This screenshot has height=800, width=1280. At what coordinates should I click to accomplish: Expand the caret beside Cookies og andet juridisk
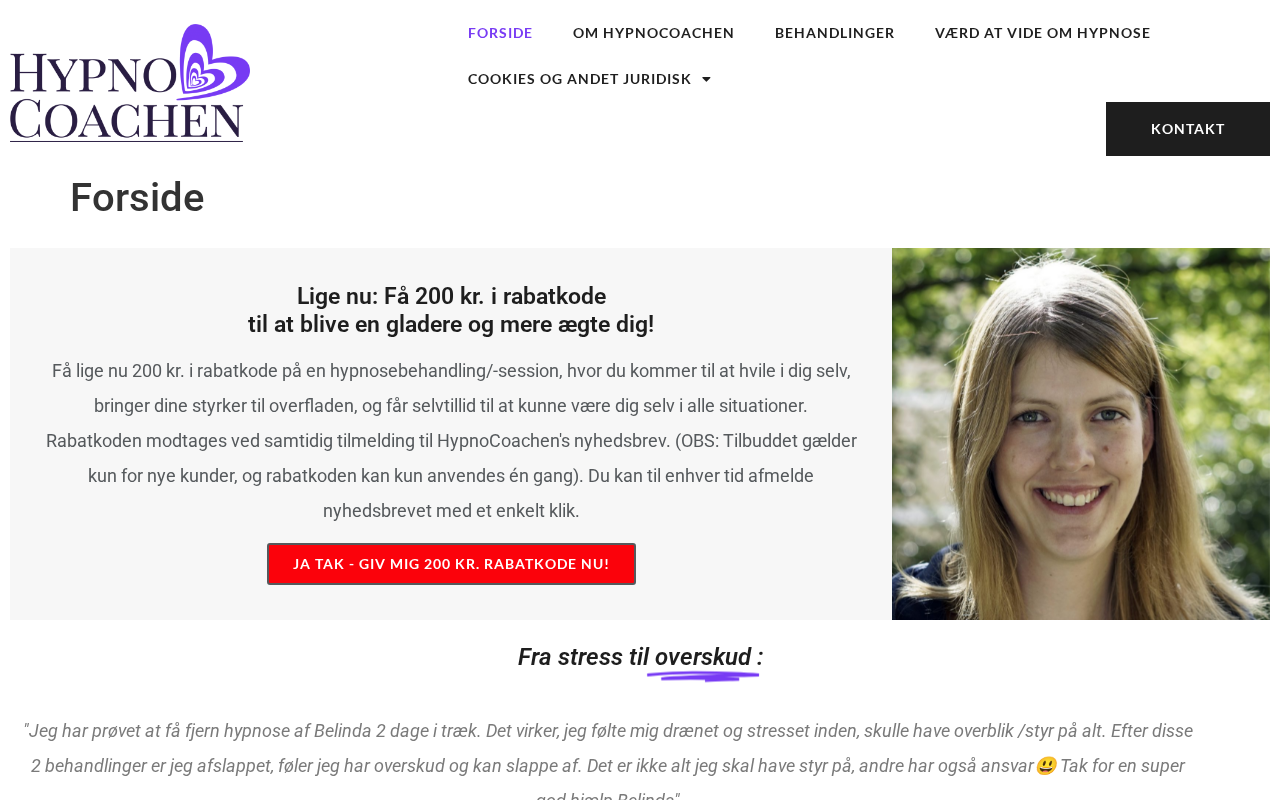(706, 79)
